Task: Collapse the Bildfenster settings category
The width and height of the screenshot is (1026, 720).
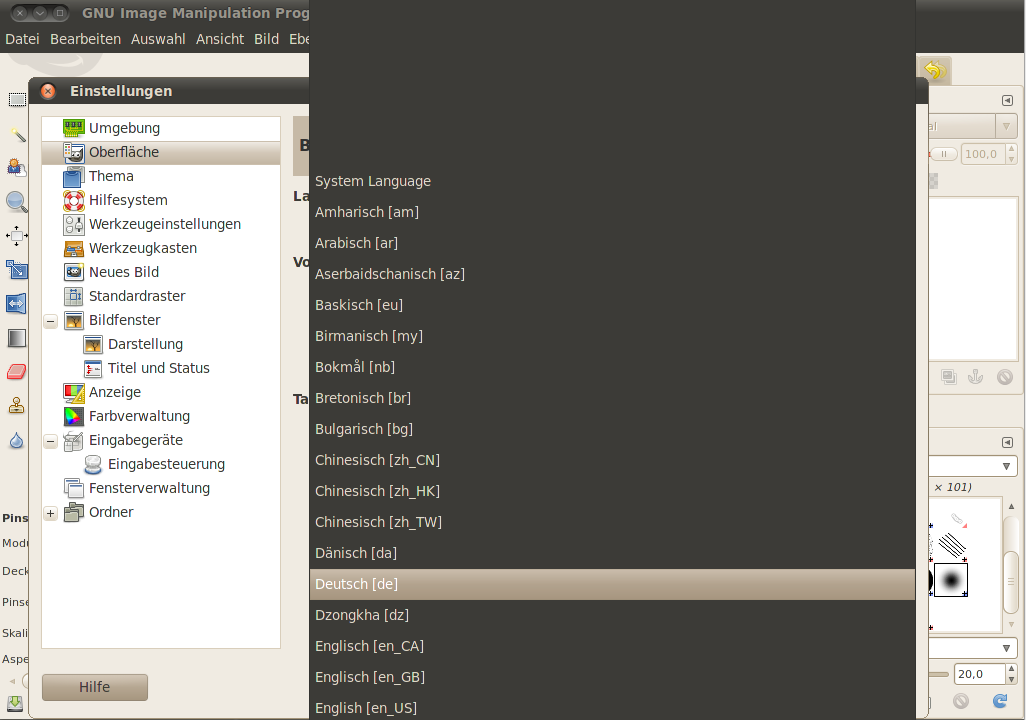Action: (x=50, y=320)
